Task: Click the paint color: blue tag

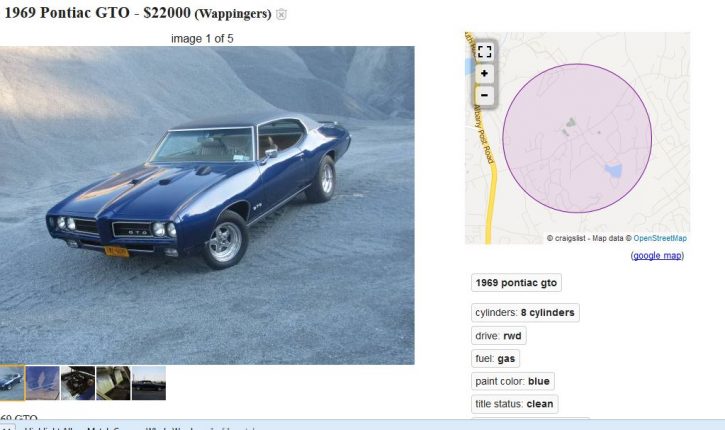Action: (512, 381)
